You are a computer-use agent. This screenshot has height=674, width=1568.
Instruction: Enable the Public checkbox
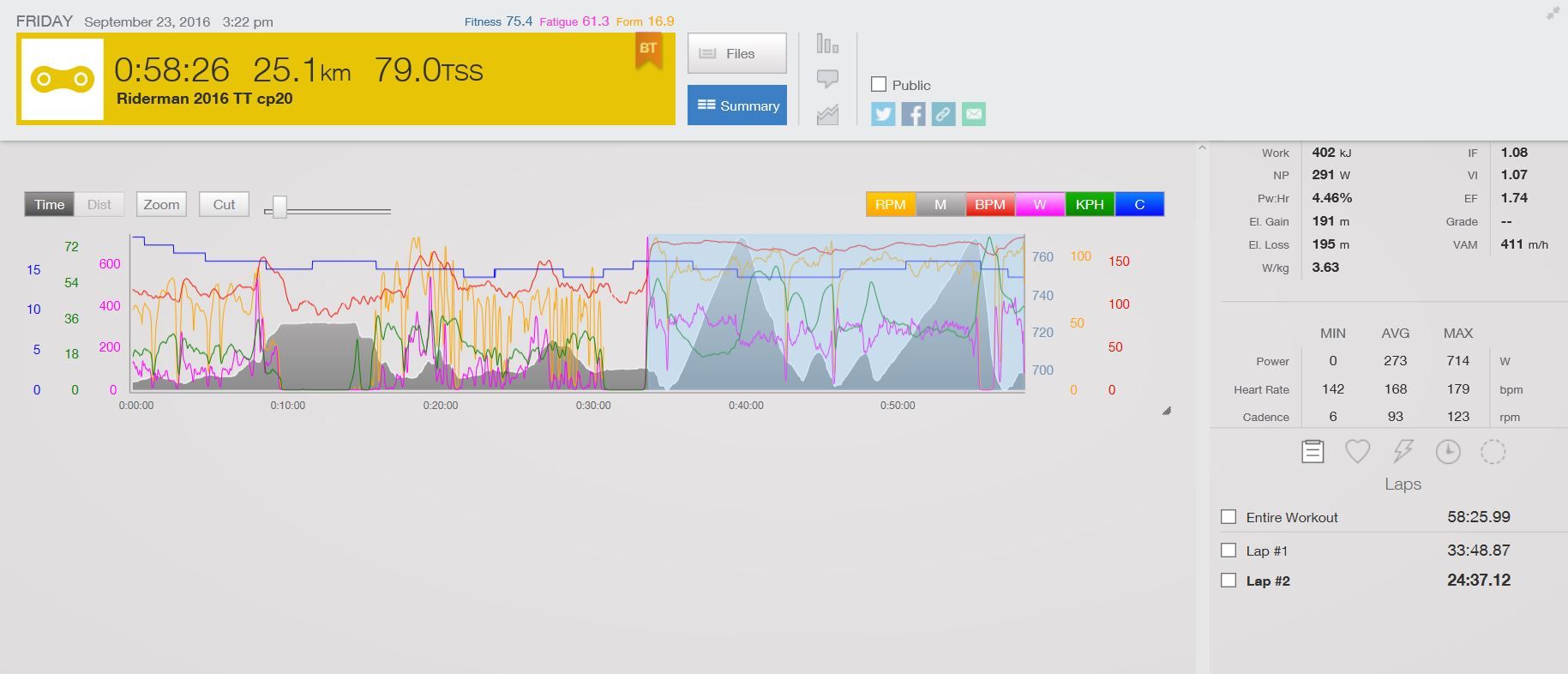coord(878,84)
